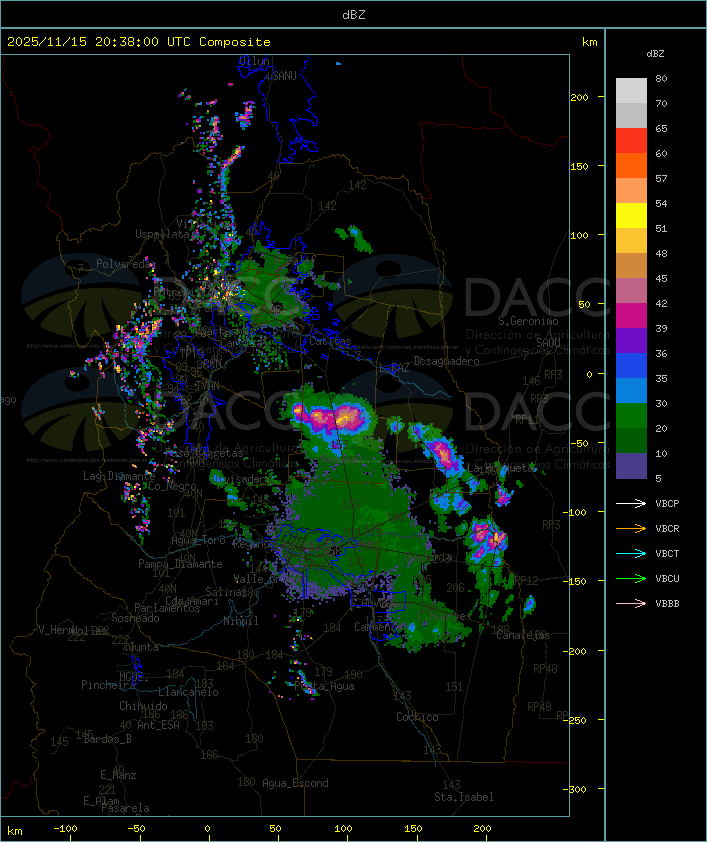Screen dimensions: 707x842
Task: Click the legend value 54
Action: click(661, 204)
